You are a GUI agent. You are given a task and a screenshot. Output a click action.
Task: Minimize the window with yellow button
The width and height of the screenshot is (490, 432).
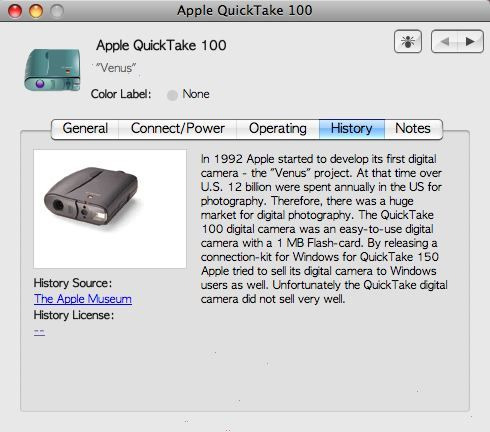[36, 11]
